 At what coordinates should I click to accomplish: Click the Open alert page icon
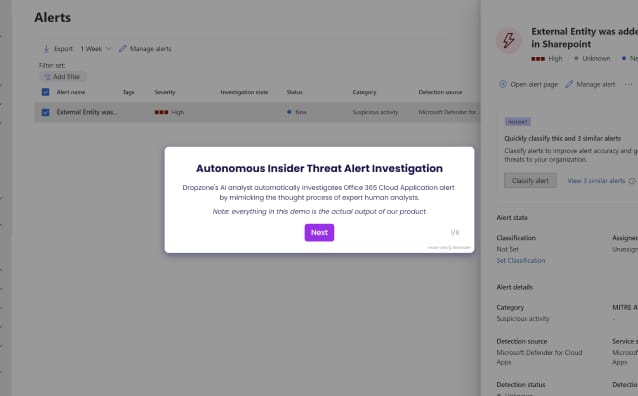(x=503, y=84)
